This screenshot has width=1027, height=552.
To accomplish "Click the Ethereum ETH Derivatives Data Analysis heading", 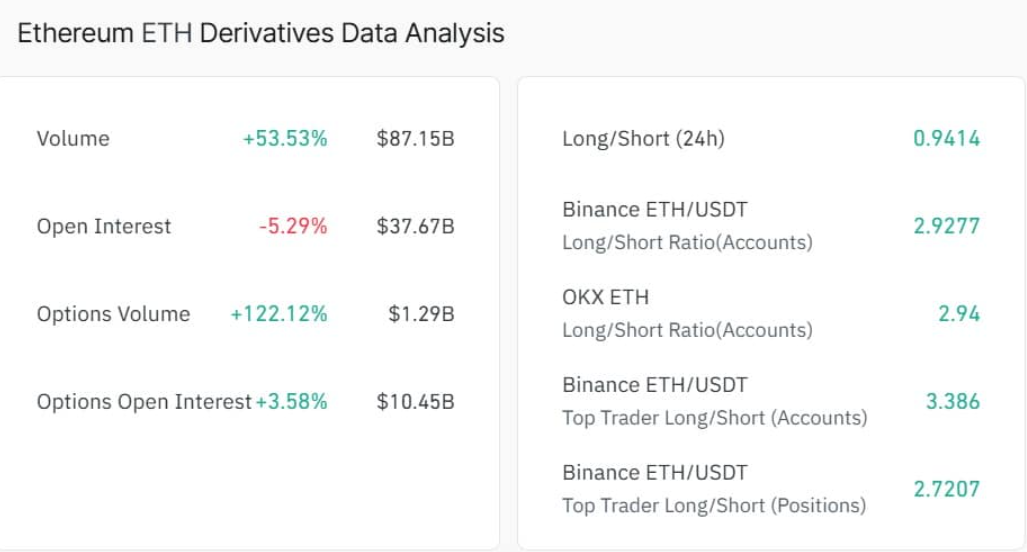I will 261,33.
